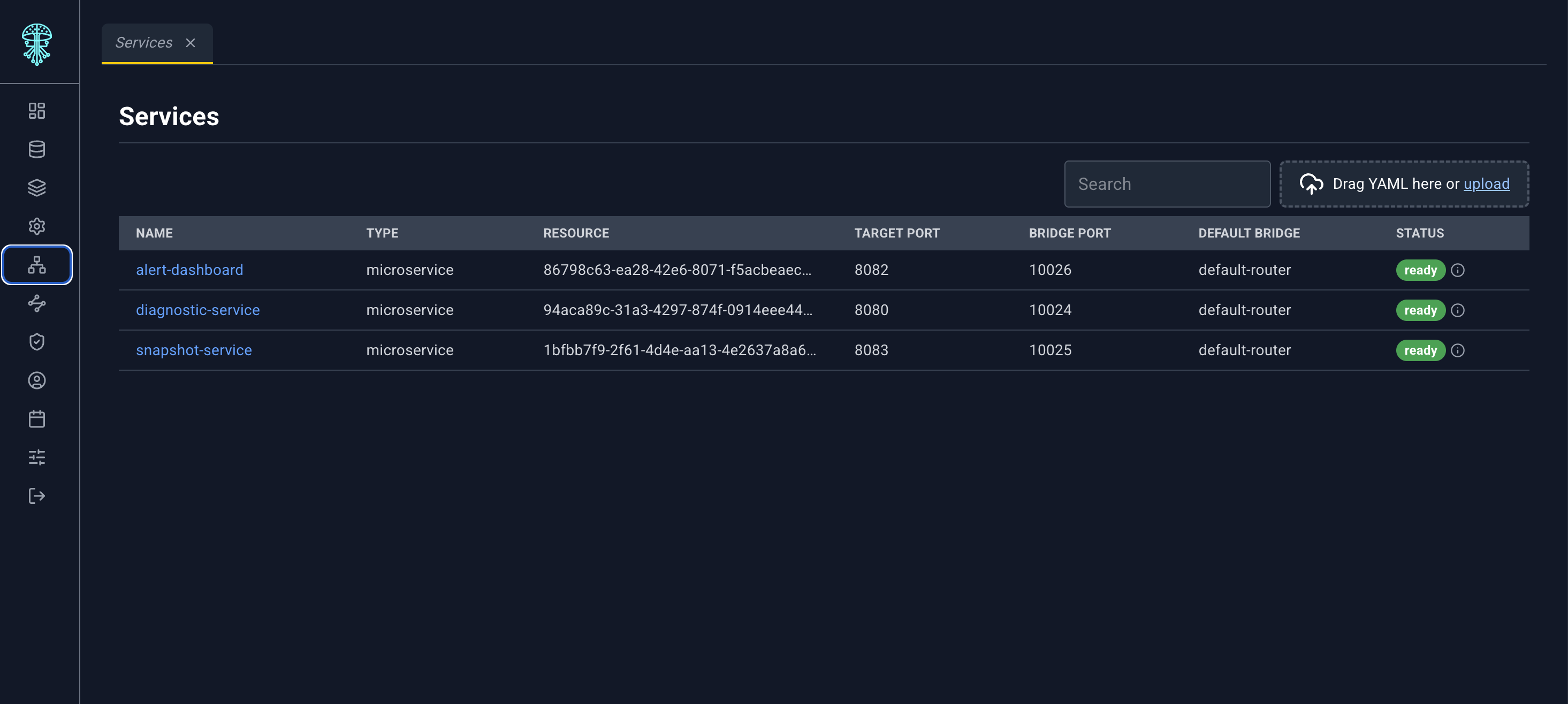Select the Services network icon in sidebar
Viewport: 1568px width, 704px height.
(x=36, y=265)
